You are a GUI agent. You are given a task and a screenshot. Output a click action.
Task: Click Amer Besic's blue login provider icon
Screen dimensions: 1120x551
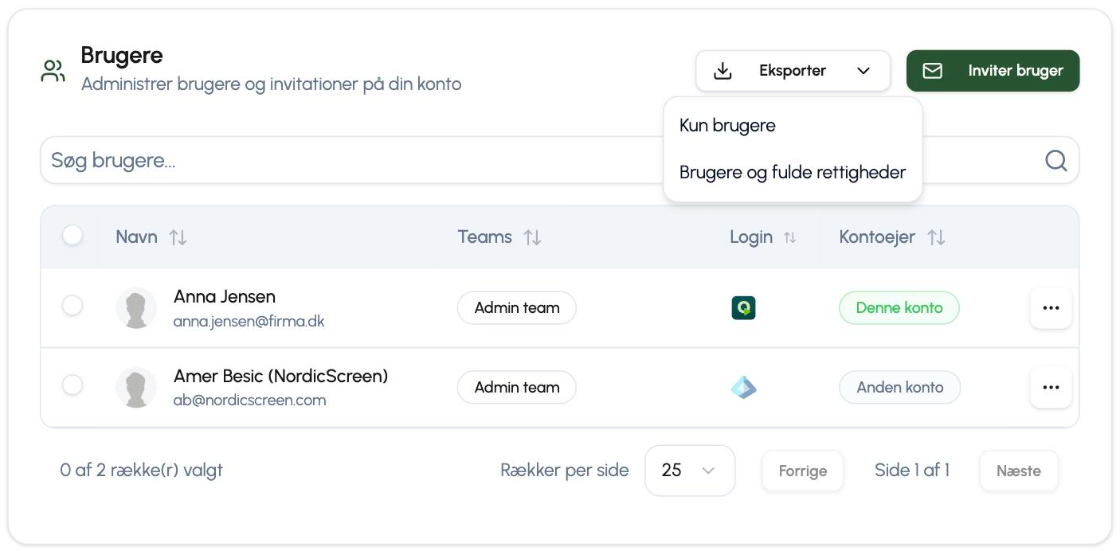[x=744, y=387]
